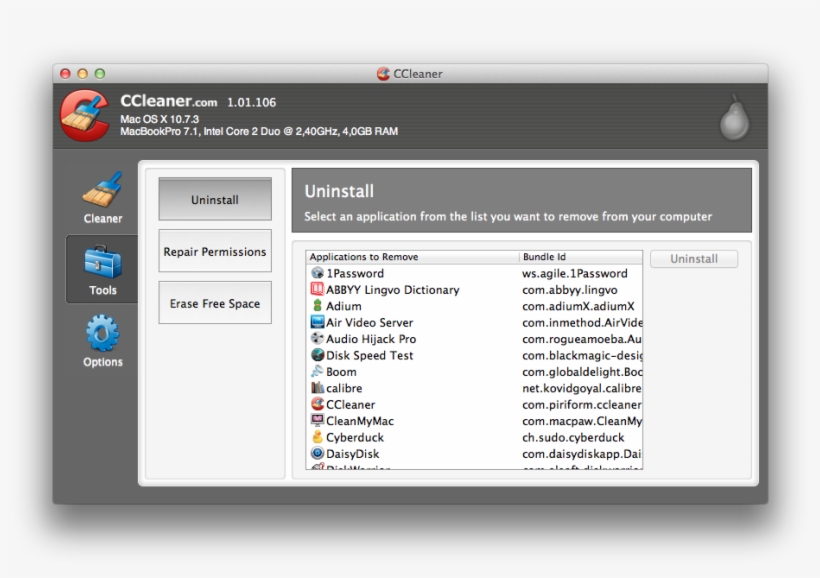The height and width of the screenshot is (578, 820).
Task: Click the MacBookPro 7.1 hardware info line
Action: (x=259, y=131)
